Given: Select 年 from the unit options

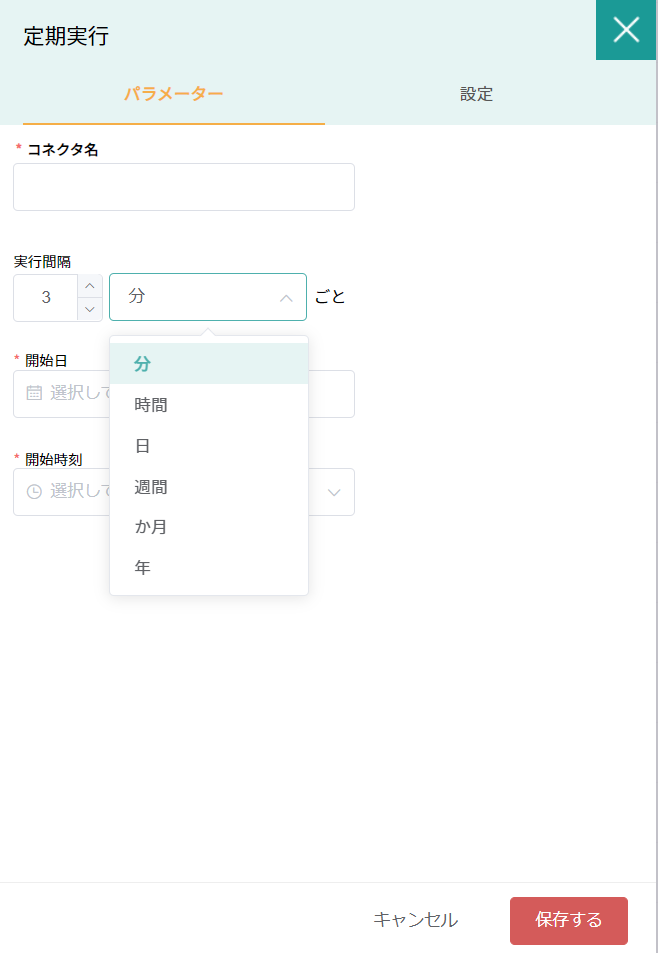Looking at the screenshot, I should (143, 568).
